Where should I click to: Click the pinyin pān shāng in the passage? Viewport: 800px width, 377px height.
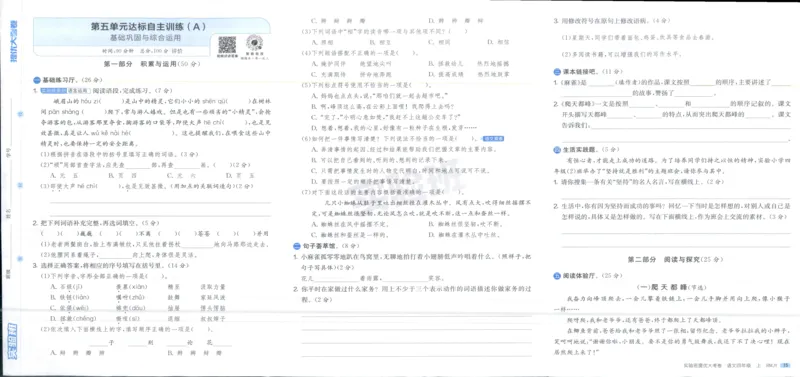tap(64, 112)
